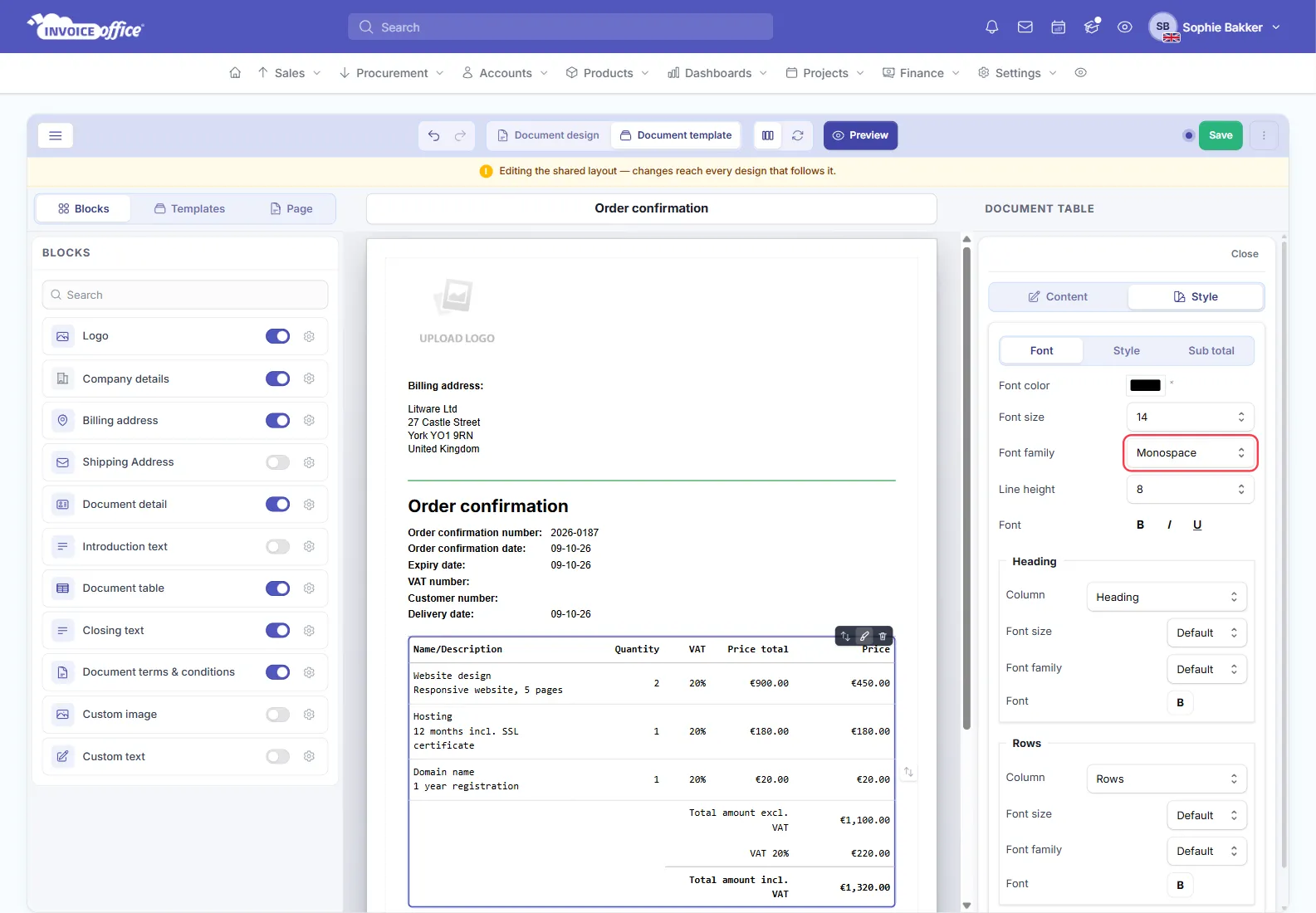The width and height of the screenshot is (1316, 913).
Task: Toggle underline font formatting
Action: pyautogui.click(x=1197, y=525)
